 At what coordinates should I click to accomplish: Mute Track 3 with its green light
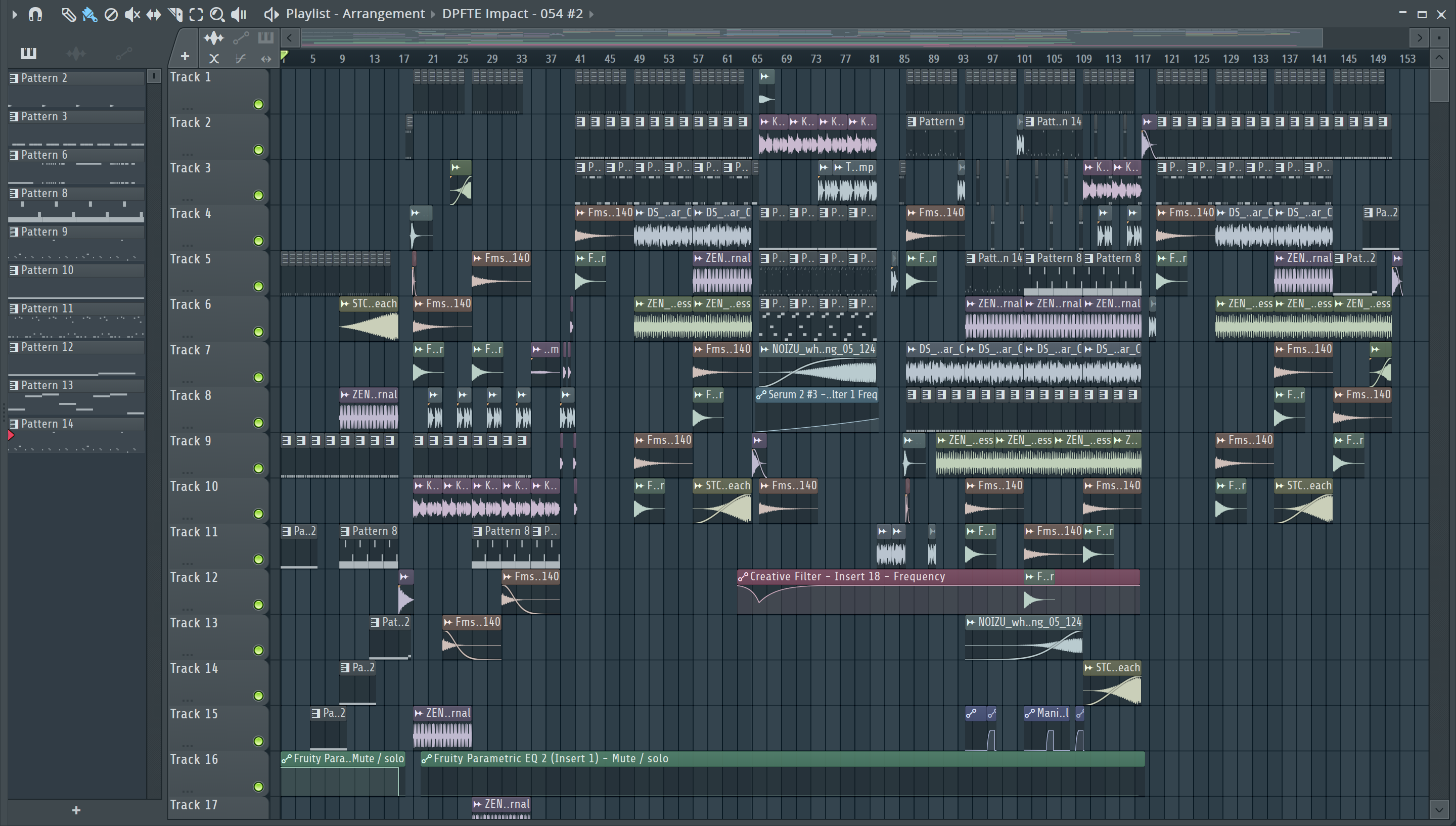click(259, 195)
